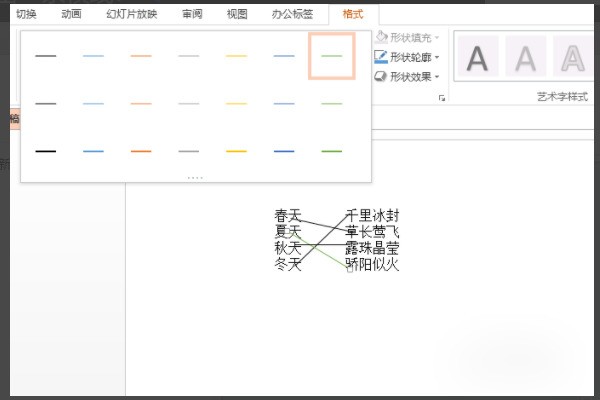This screenshot has width=600, height=400.
Task: Apply the dark solid WordArt A style
Action: 478,56
